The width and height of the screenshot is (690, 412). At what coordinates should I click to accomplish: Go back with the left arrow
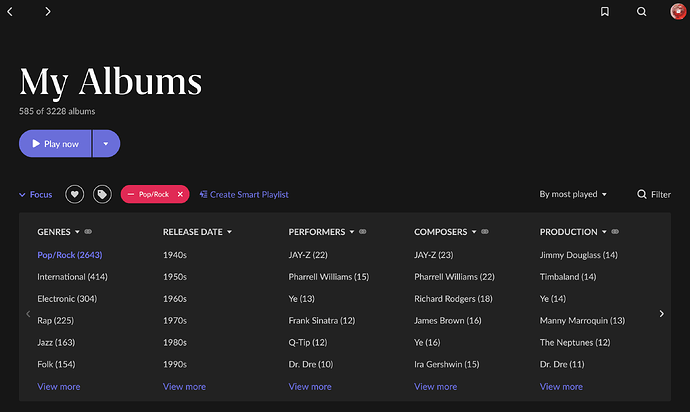point(10,11)
